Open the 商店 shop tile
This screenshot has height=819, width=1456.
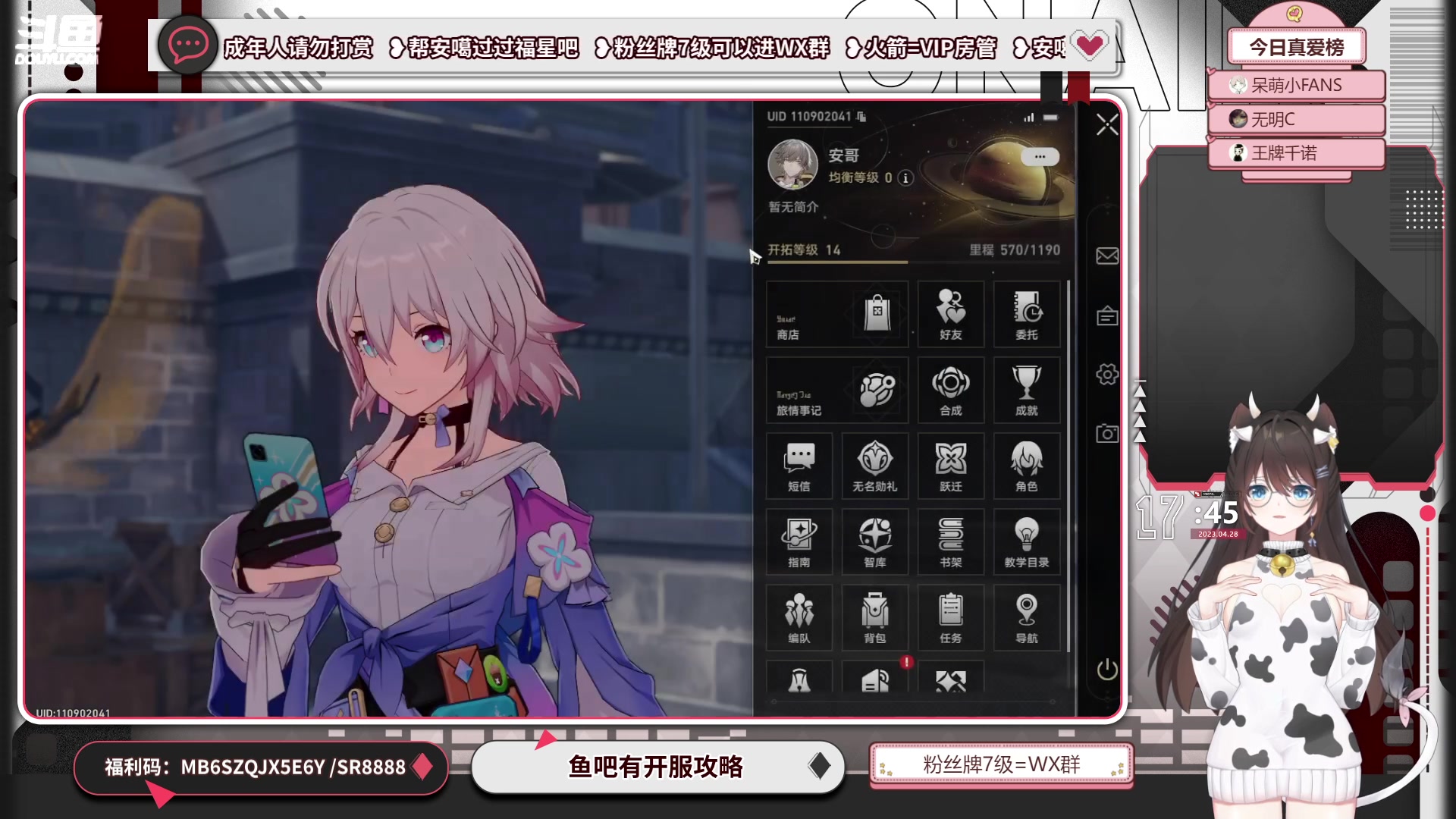pyautogui.click(x=837, y=315)
